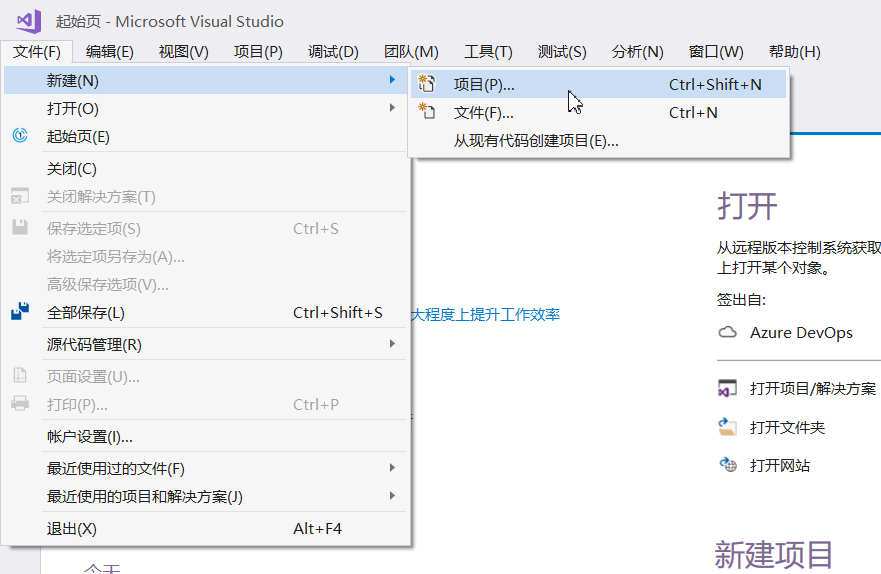The image size is (881, 574).
Task: Select 退出(X) to exit
Action: pos(206,529)
